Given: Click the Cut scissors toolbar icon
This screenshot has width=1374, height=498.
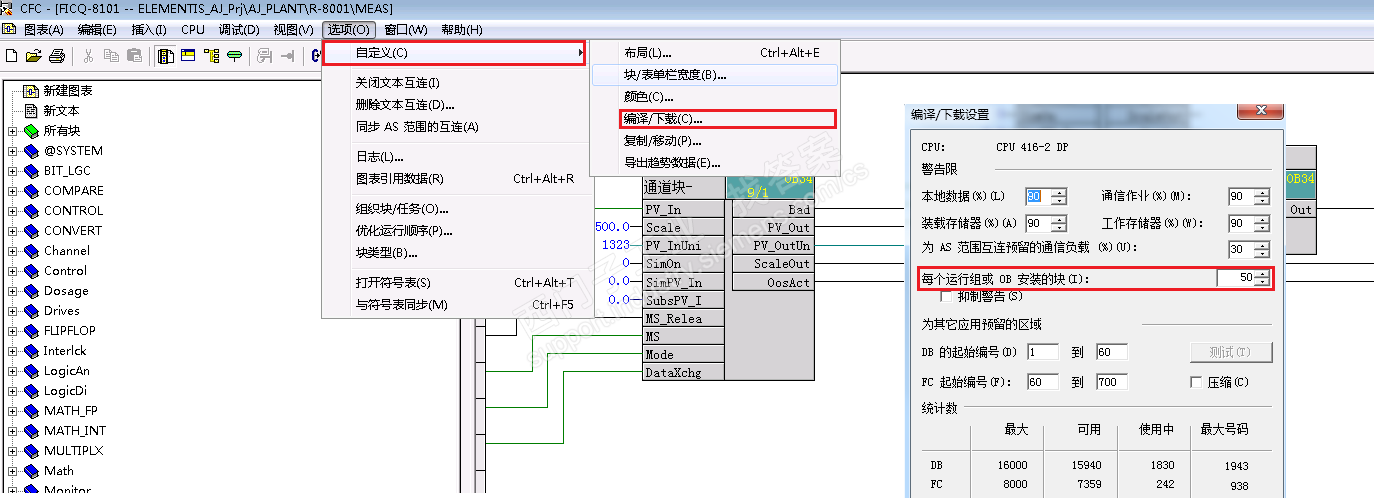Looking at the screenshot, I should (x=88, y=56).
